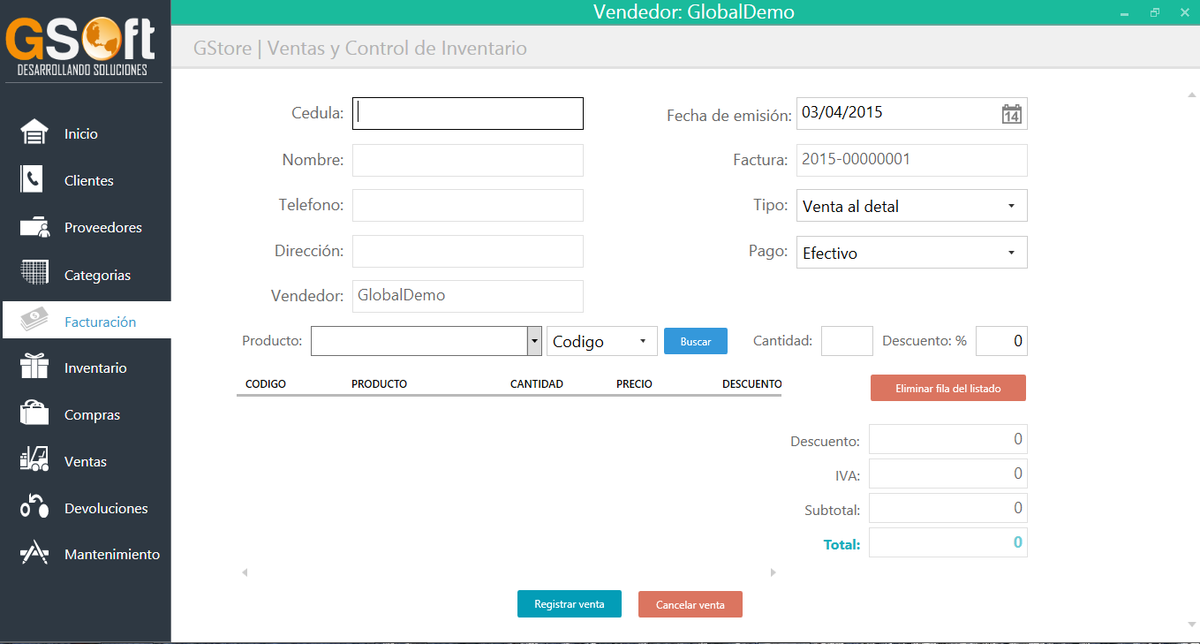Restore the window size
The image size is (1200, 644).
click(x=1154, y=13)
